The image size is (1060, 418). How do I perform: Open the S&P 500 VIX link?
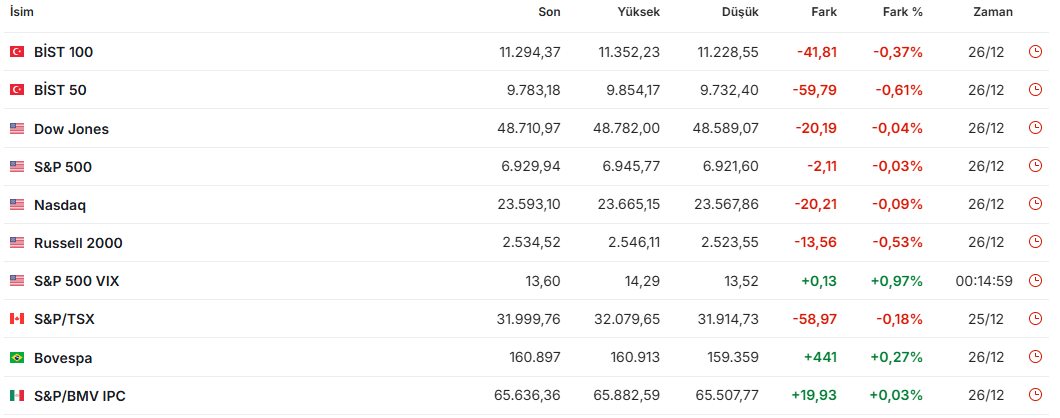[x=76, y=281]
